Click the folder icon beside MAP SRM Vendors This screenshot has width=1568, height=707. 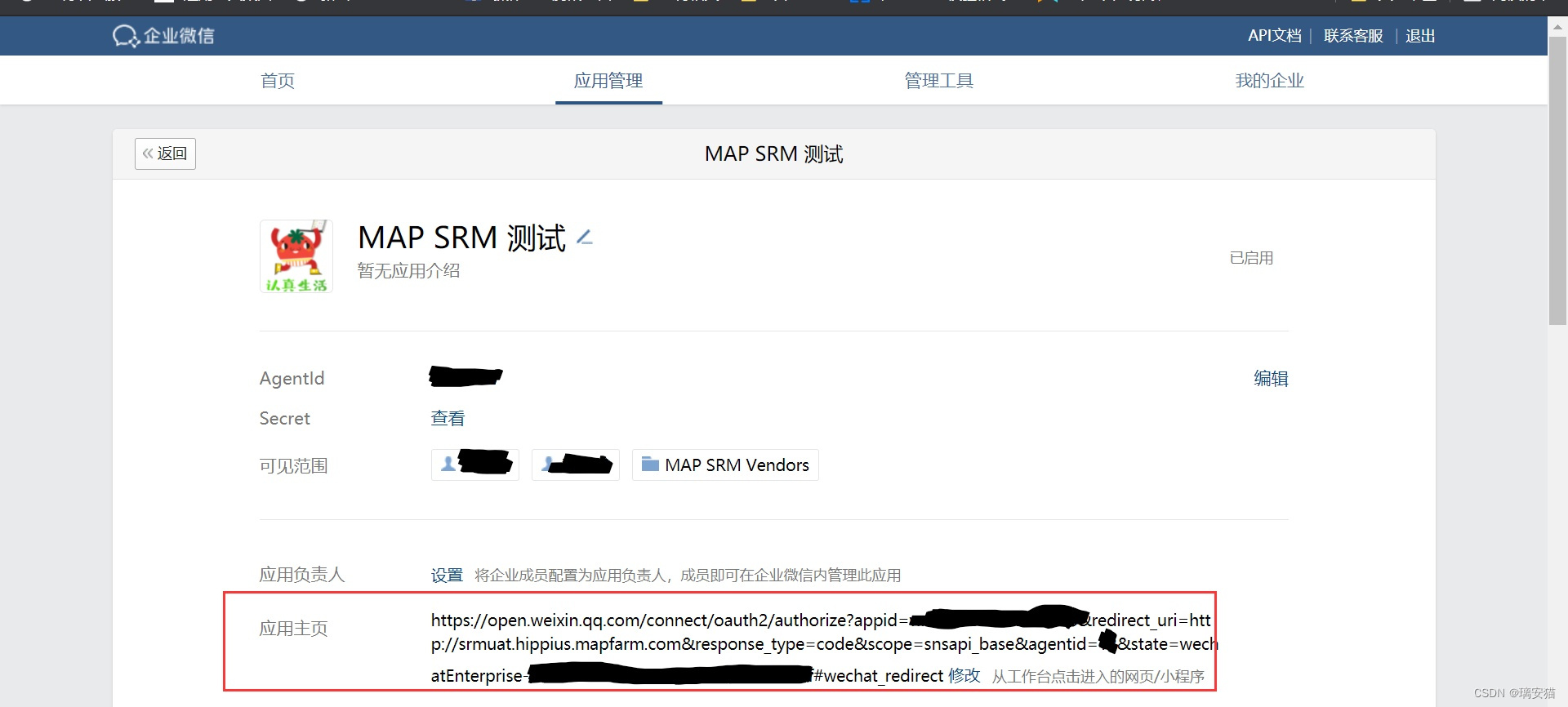click(650, 464)
